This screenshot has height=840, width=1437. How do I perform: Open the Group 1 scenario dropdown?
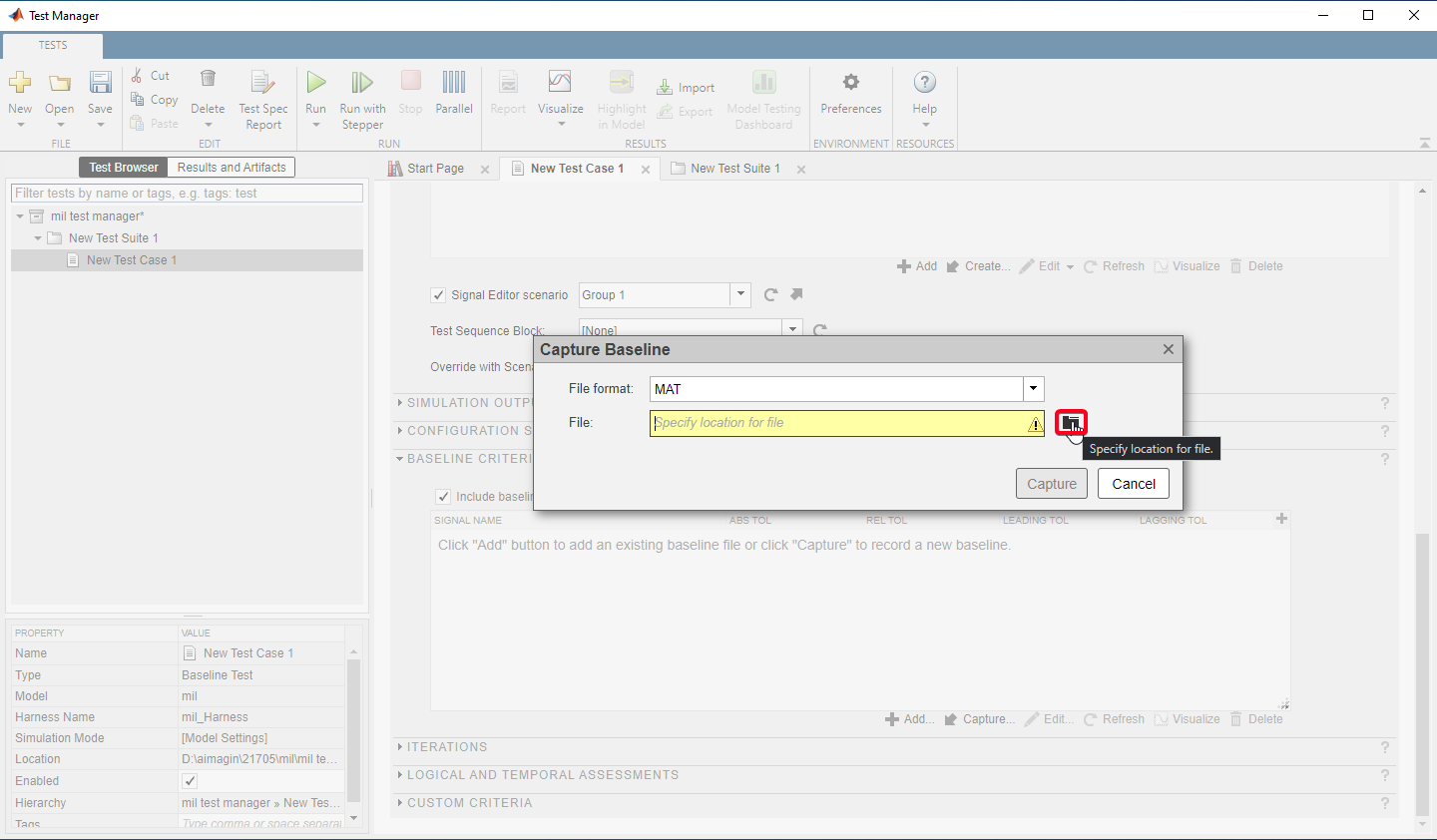(x=739, y=294)
